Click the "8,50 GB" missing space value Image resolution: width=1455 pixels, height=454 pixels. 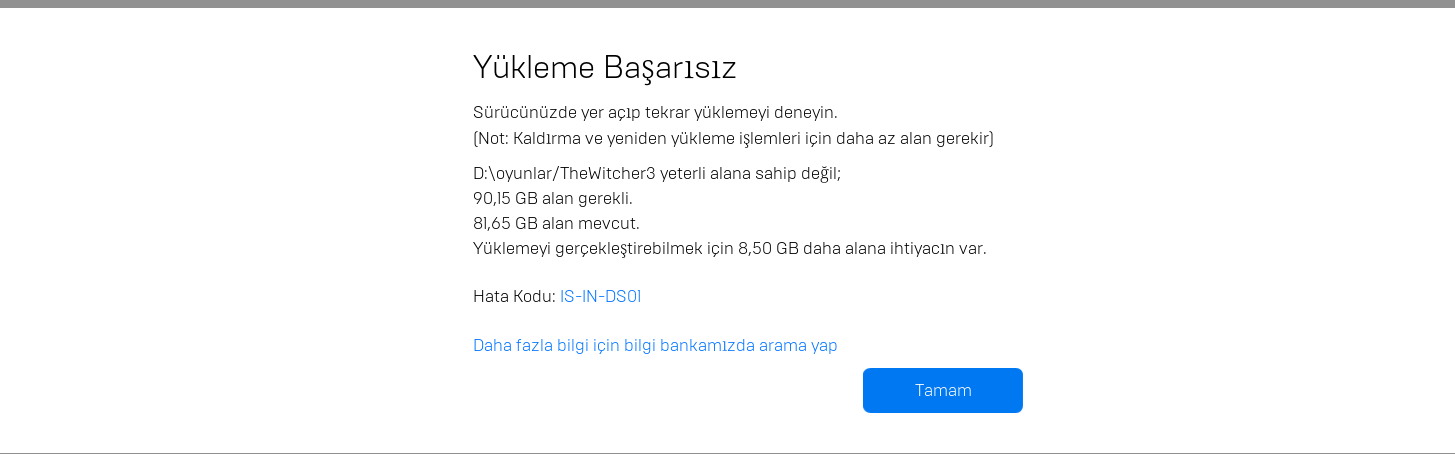coord(768,248)
